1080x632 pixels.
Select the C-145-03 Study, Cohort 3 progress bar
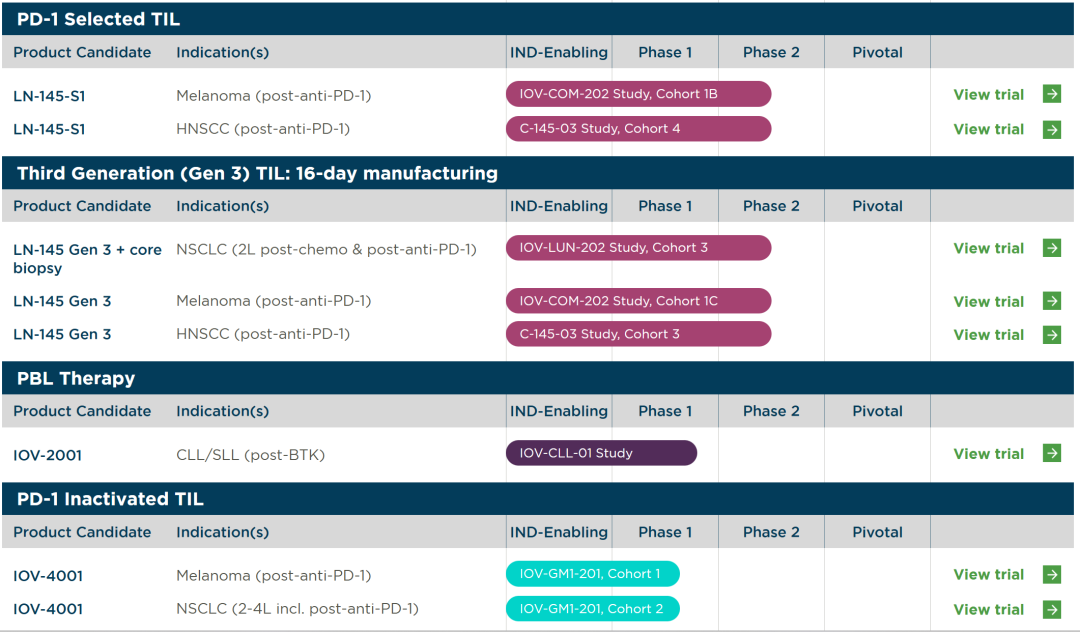tap(638, 334)
